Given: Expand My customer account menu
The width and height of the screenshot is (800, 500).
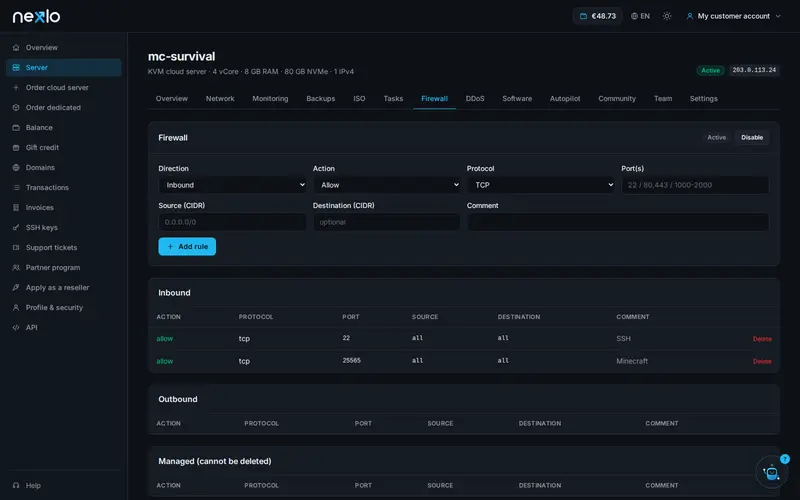Looking at the screenshot, I should [x=733, y=16].
